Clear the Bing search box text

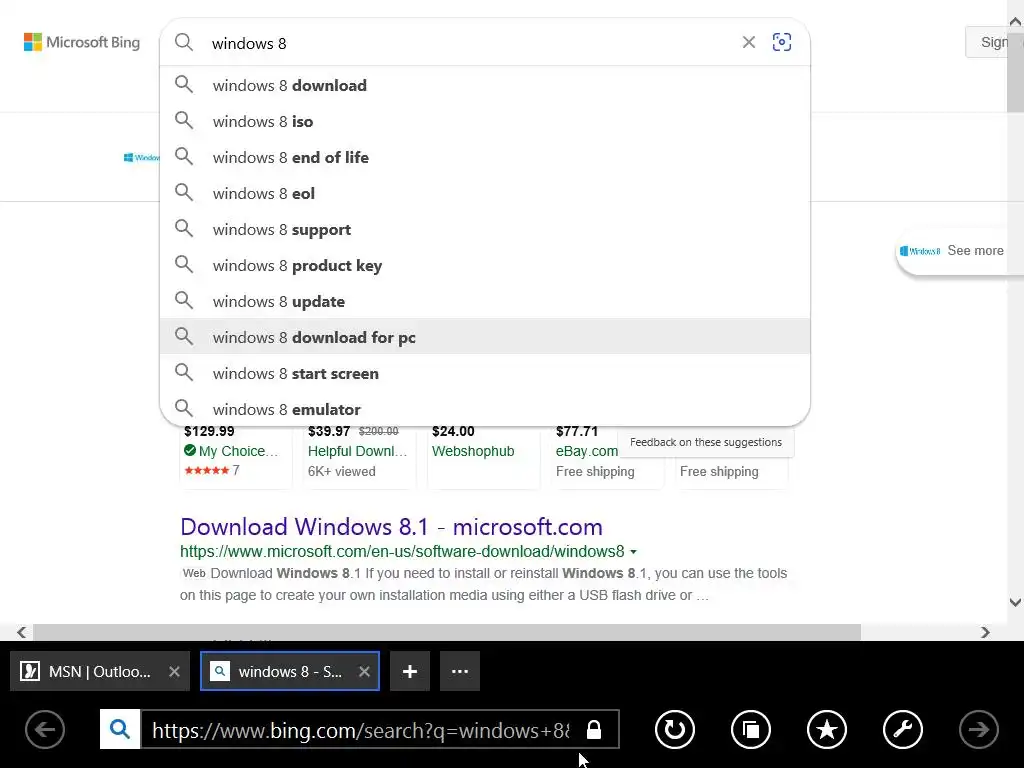(x=748, y=42)
